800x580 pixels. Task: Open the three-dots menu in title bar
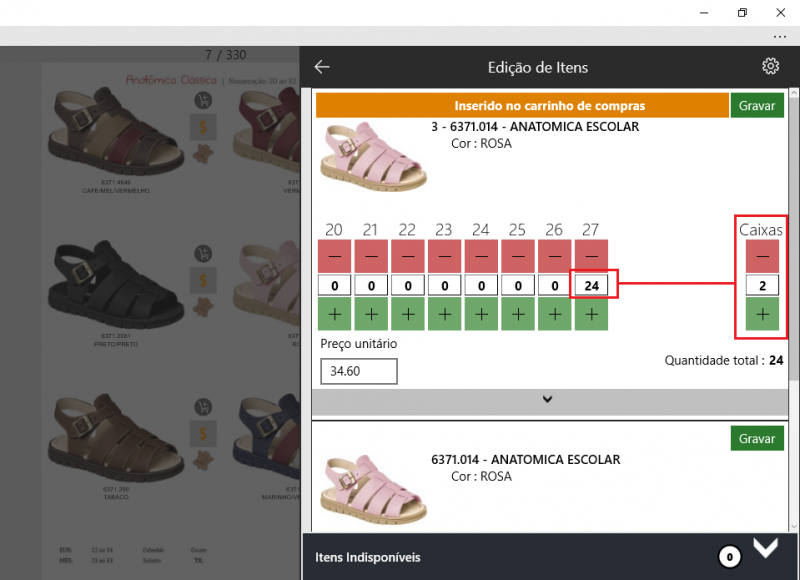click(x=780, y=35)
